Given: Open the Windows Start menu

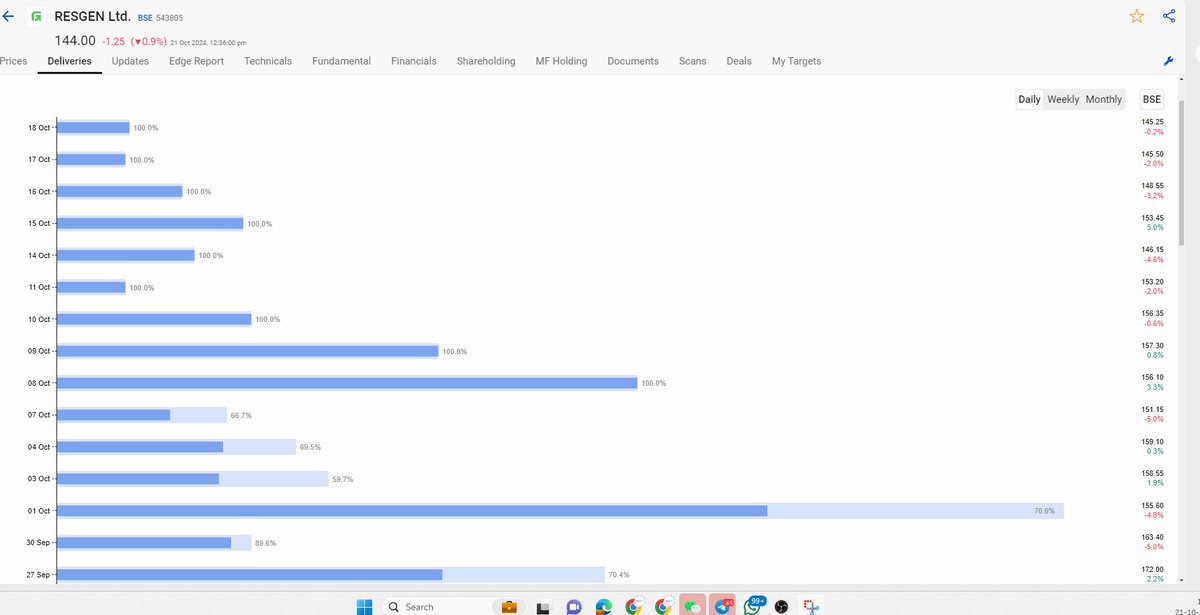Looking at the screenshot, I should point(364,606).
